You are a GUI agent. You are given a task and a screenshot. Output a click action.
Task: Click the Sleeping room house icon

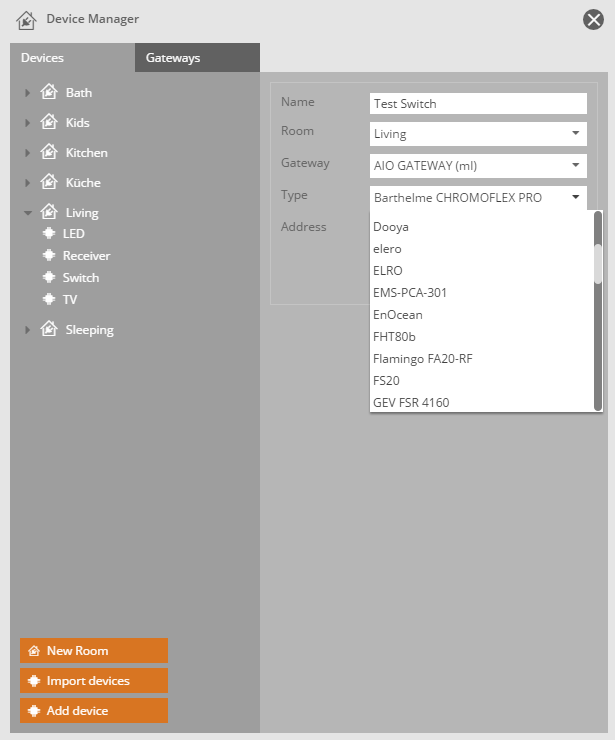[48, 330]
